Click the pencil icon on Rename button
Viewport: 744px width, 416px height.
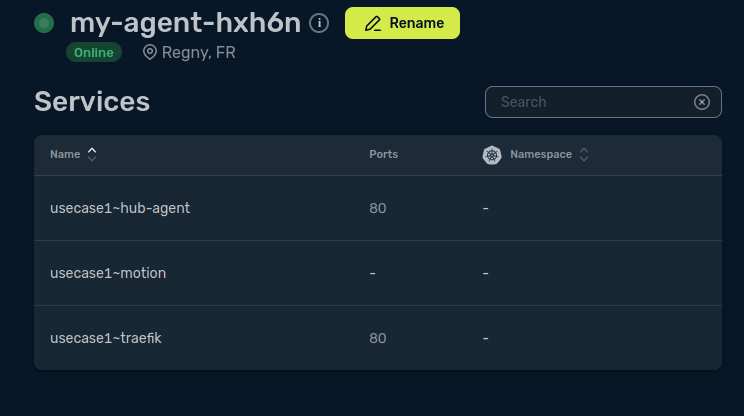click(373, 23)
